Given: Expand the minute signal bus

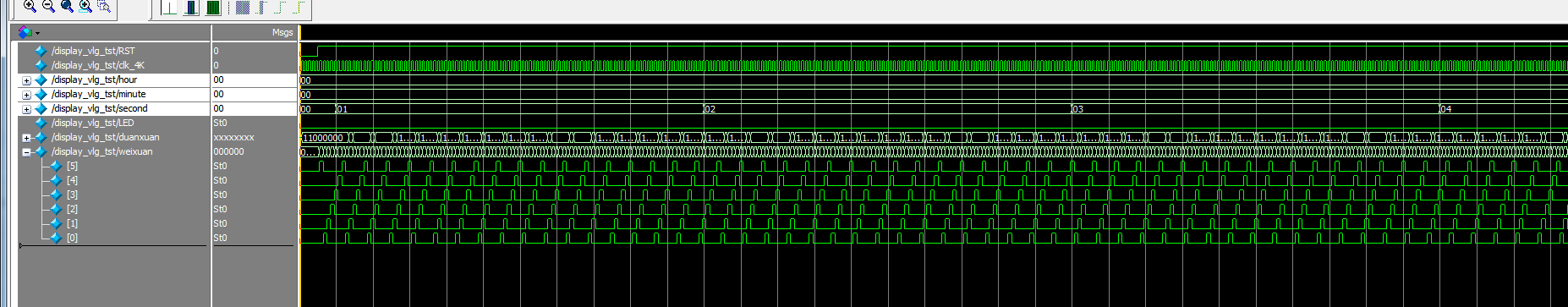Looking at the screenshot, I should (26, 95).
